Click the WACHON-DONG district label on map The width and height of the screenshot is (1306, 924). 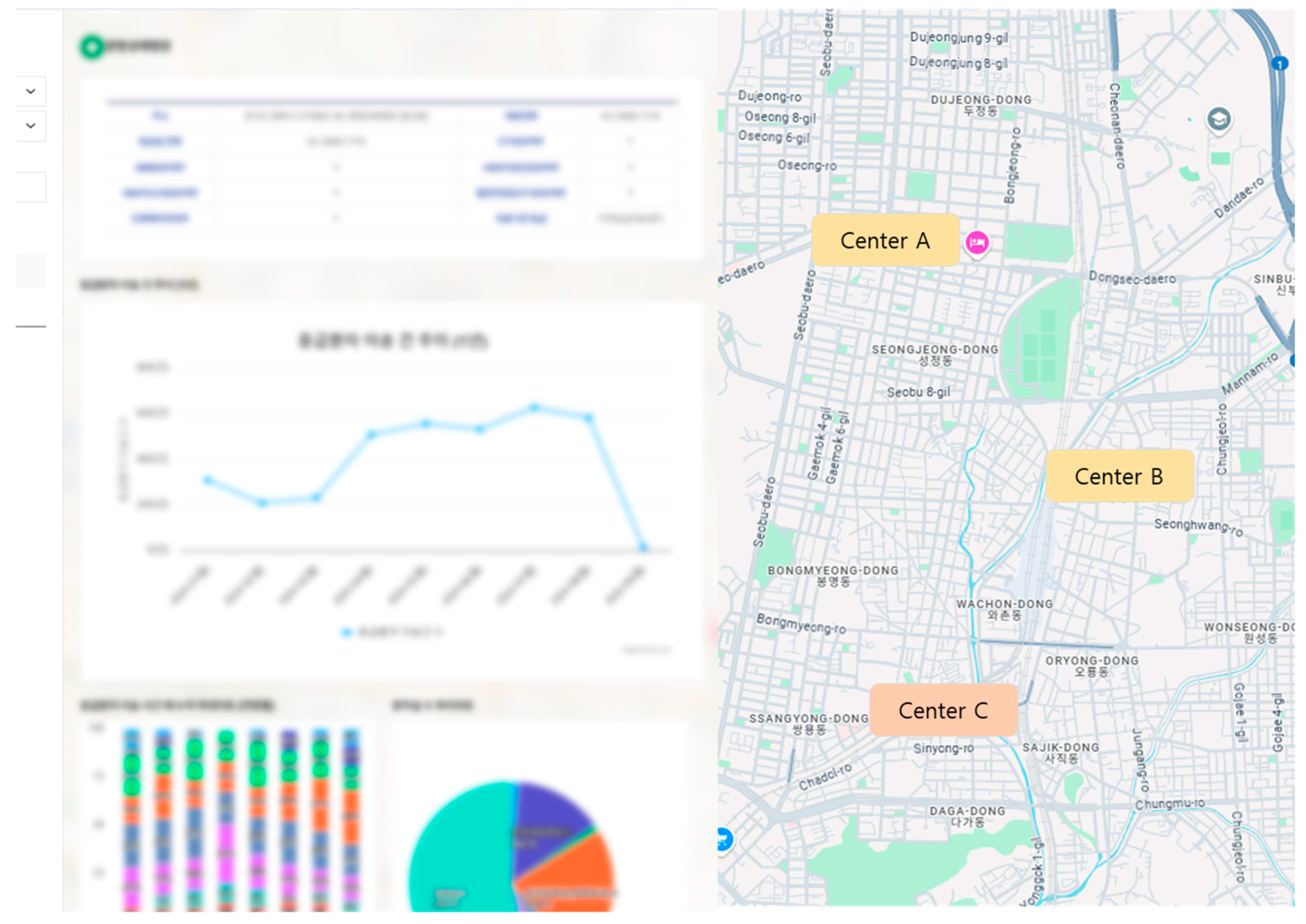1004,604
